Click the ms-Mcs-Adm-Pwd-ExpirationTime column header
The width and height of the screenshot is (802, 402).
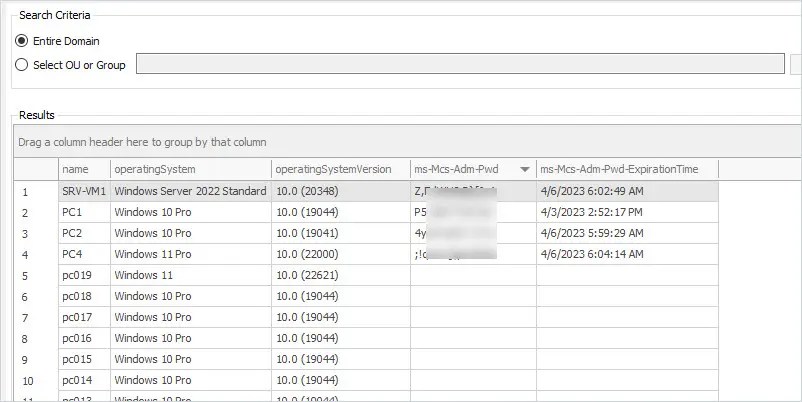627,169
